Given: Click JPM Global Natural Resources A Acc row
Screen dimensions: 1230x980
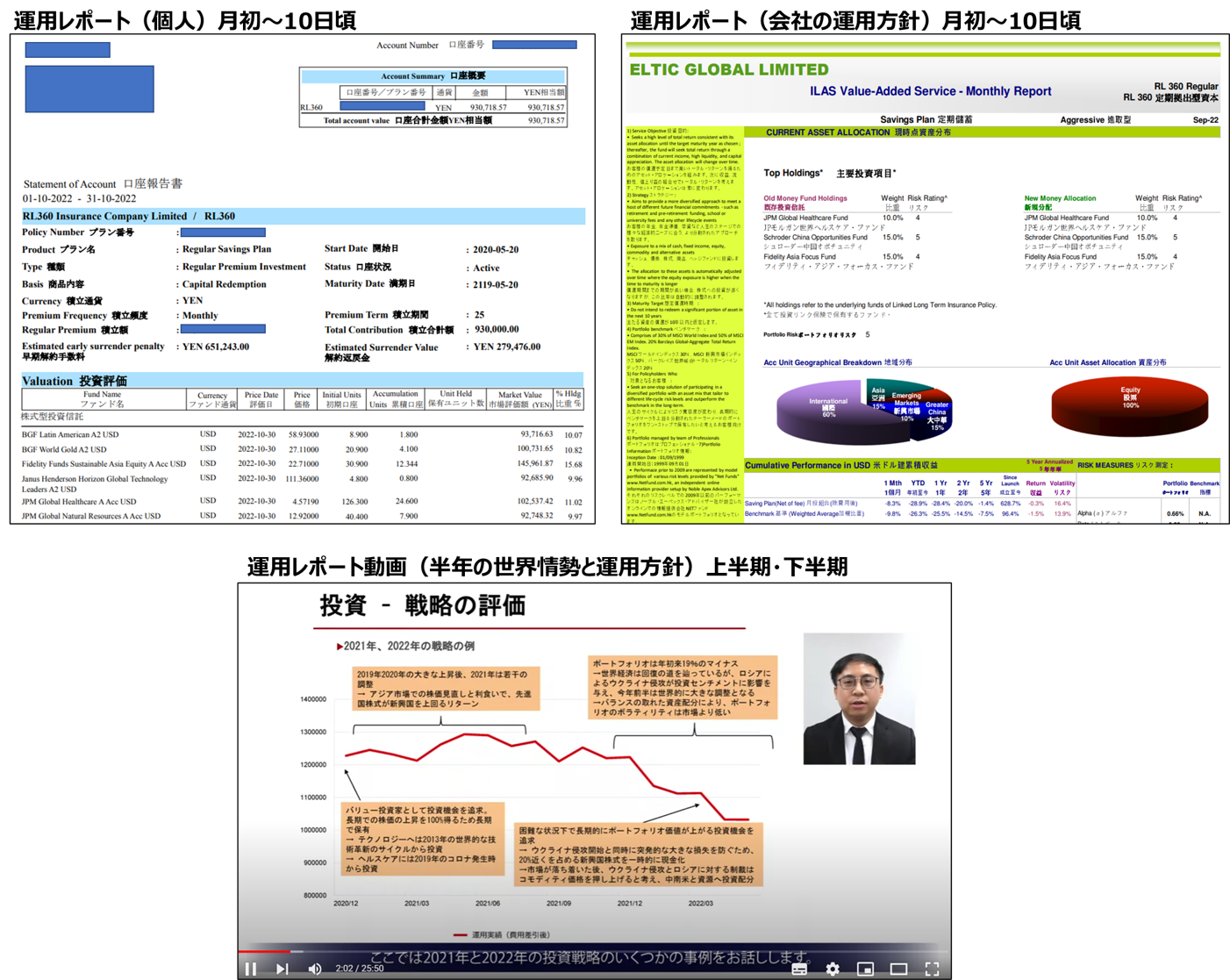Looking at the screenshot, I should point(302,516).
